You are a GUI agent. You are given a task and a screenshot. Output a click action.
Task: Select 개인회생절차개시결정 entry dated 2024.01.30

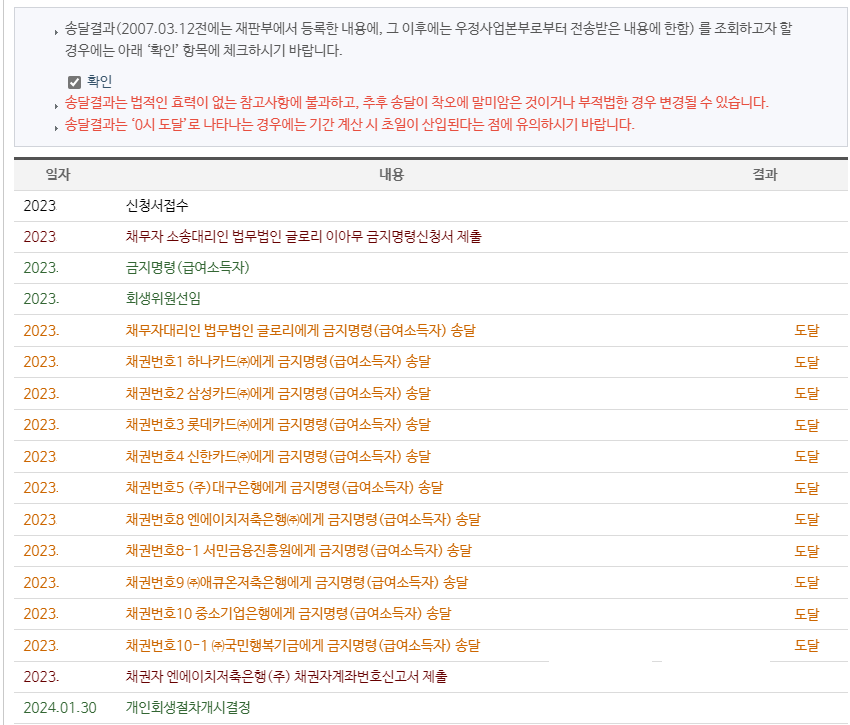tap(187, 708)
